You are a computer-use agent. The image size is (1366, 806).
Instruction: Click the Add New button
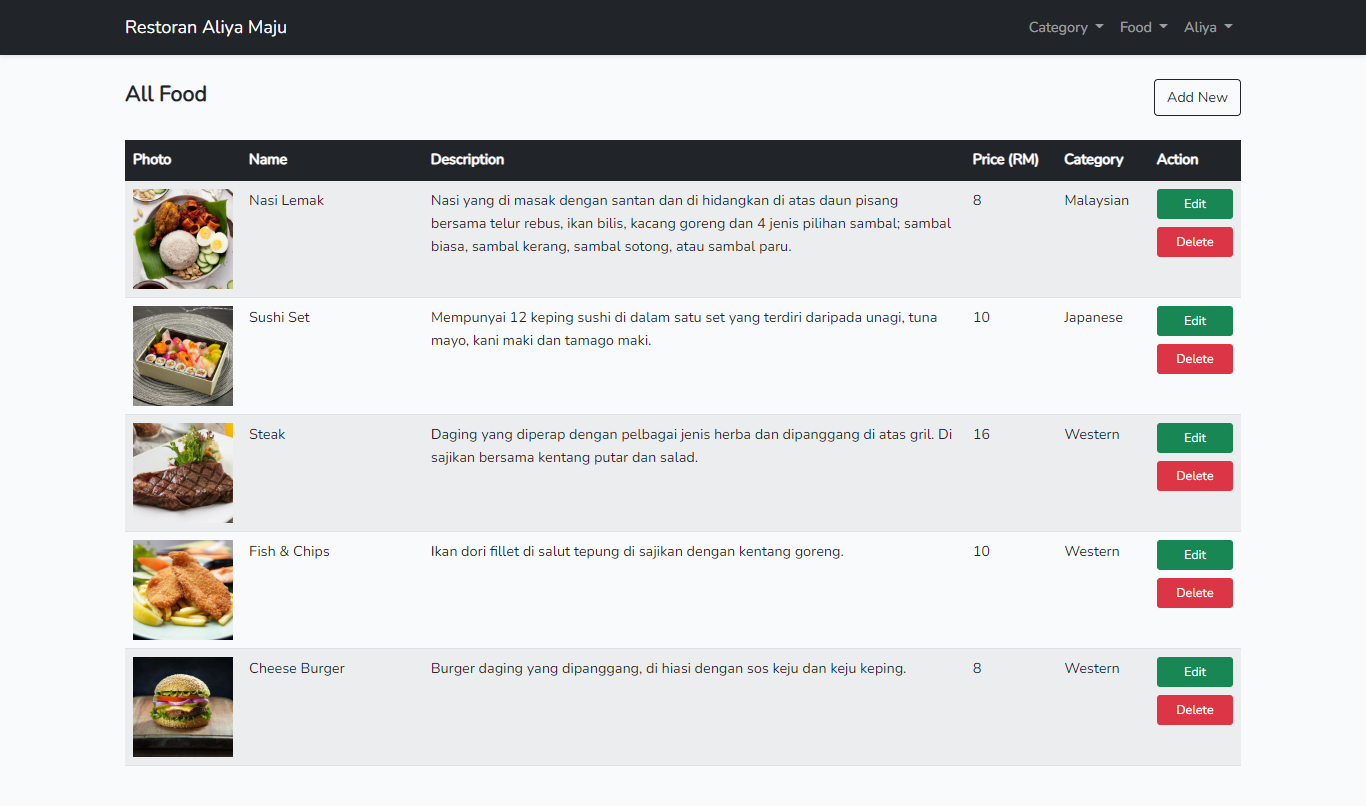tap(1197, 97)
